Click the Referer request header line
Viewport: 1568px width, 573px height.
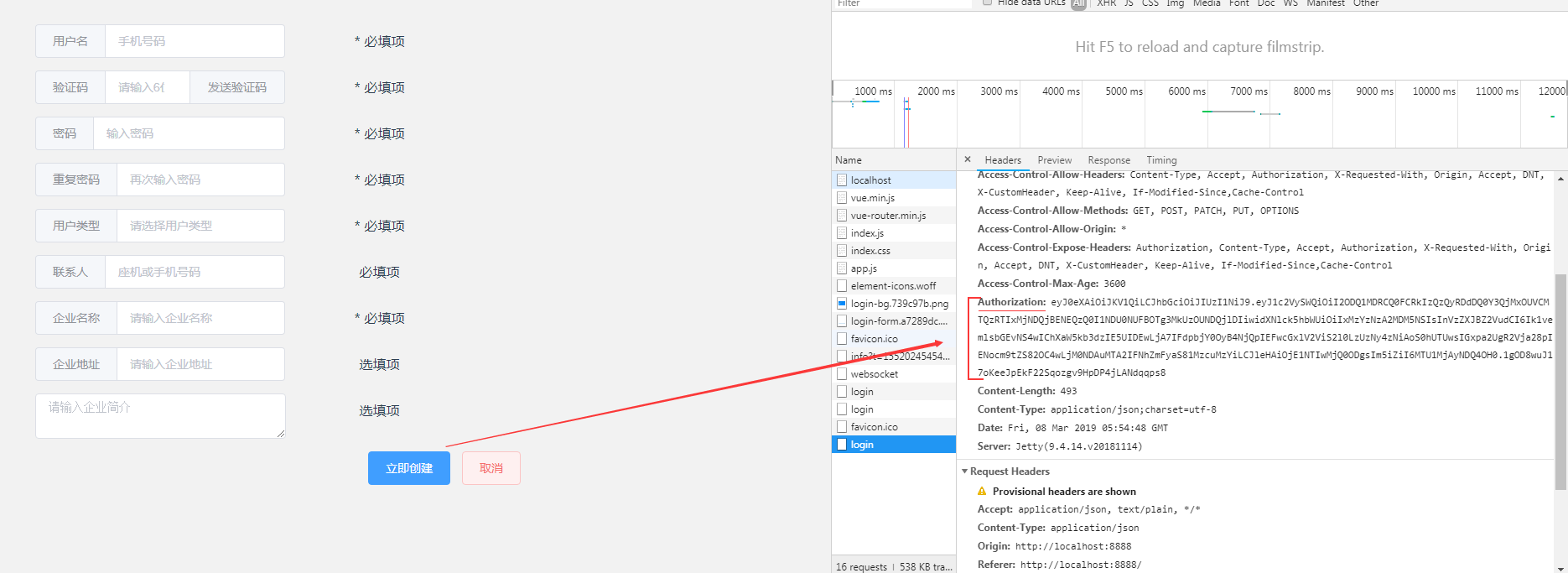[1059, 565]
